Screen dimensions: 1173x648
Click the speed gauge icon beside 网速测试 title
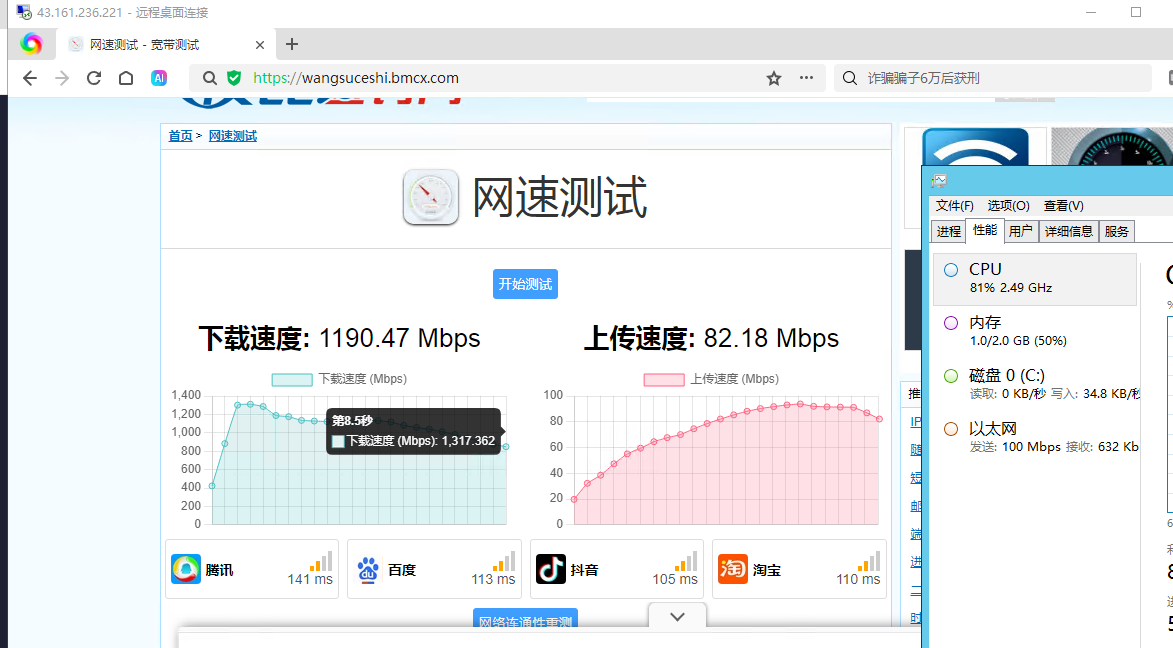[431, 198]
